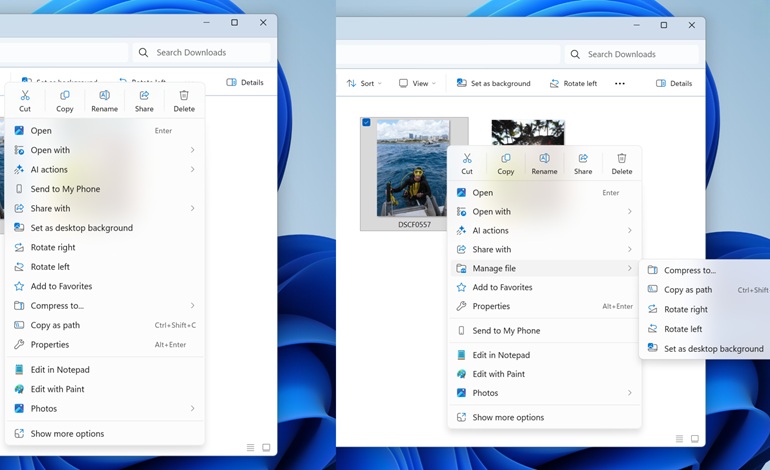This screenshot has width=770, height=470.
Task: Switch to thumbnails view icon in left window
Action: click(266, 447)
